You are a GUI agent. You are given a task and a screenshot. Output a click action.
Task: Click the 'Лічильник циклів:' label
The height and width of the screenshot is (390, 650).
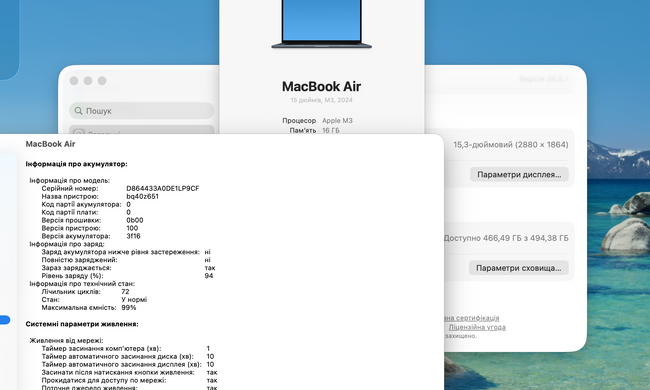71,291
